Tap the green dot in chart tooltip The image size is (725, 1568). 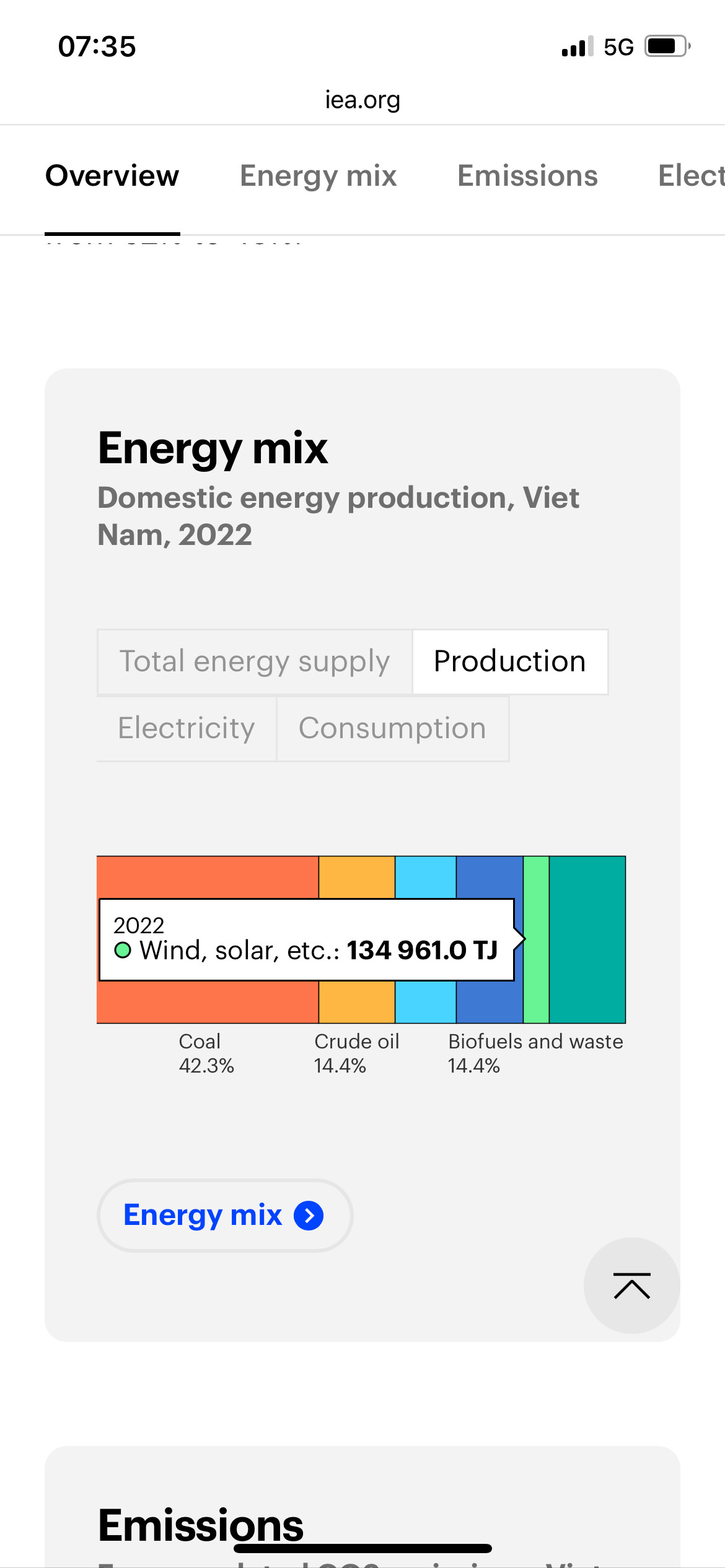pyautogui.click(x=123, y=950)
